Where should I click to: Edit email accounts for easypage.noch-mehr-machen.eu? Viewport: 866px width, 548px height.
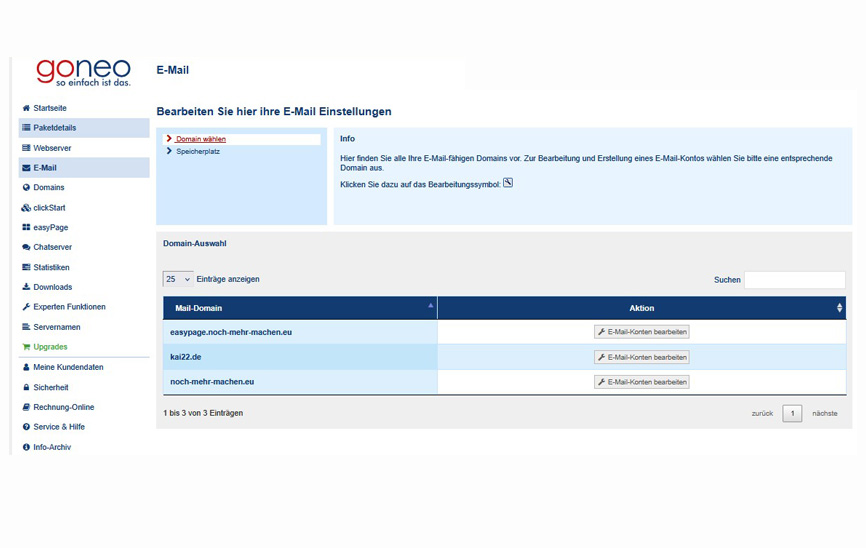(x=641, y=332)
